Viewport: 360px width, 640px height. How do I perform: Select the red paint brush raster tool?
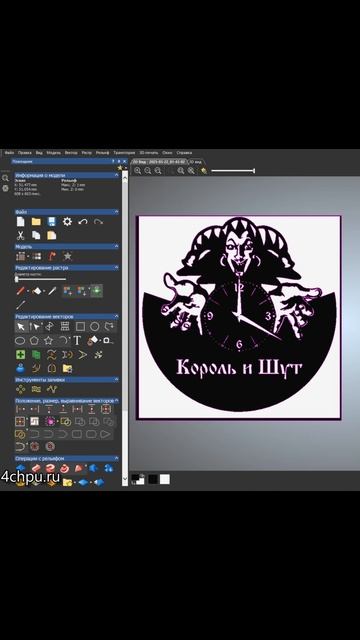[x=20, y=291]
